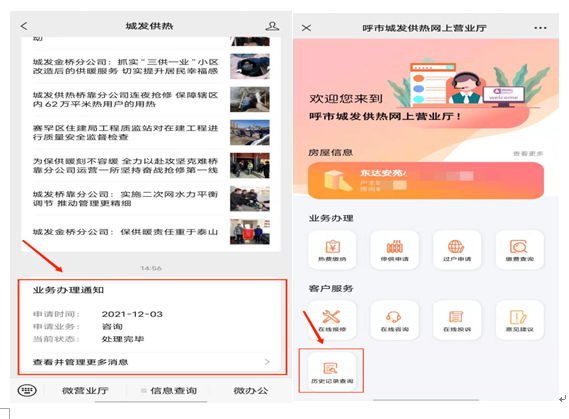
Task: Open 在线咨询 headset icon
Action: (x=394, y=320)
